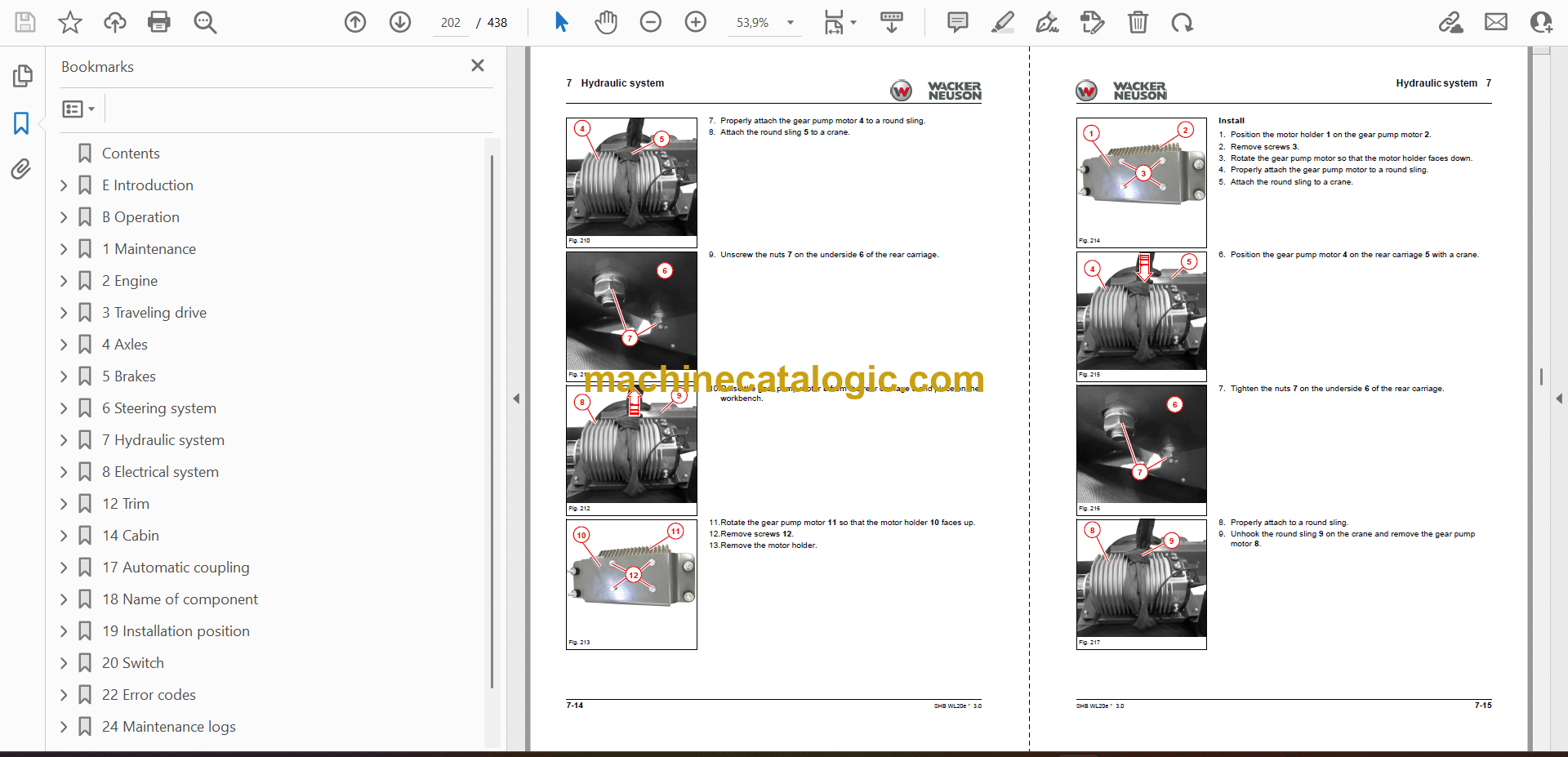Image resolution: width=1568 pixels, height=757 pixels.
Task: Expand the 2 Engine bookmark
Action: click(64, 281)
